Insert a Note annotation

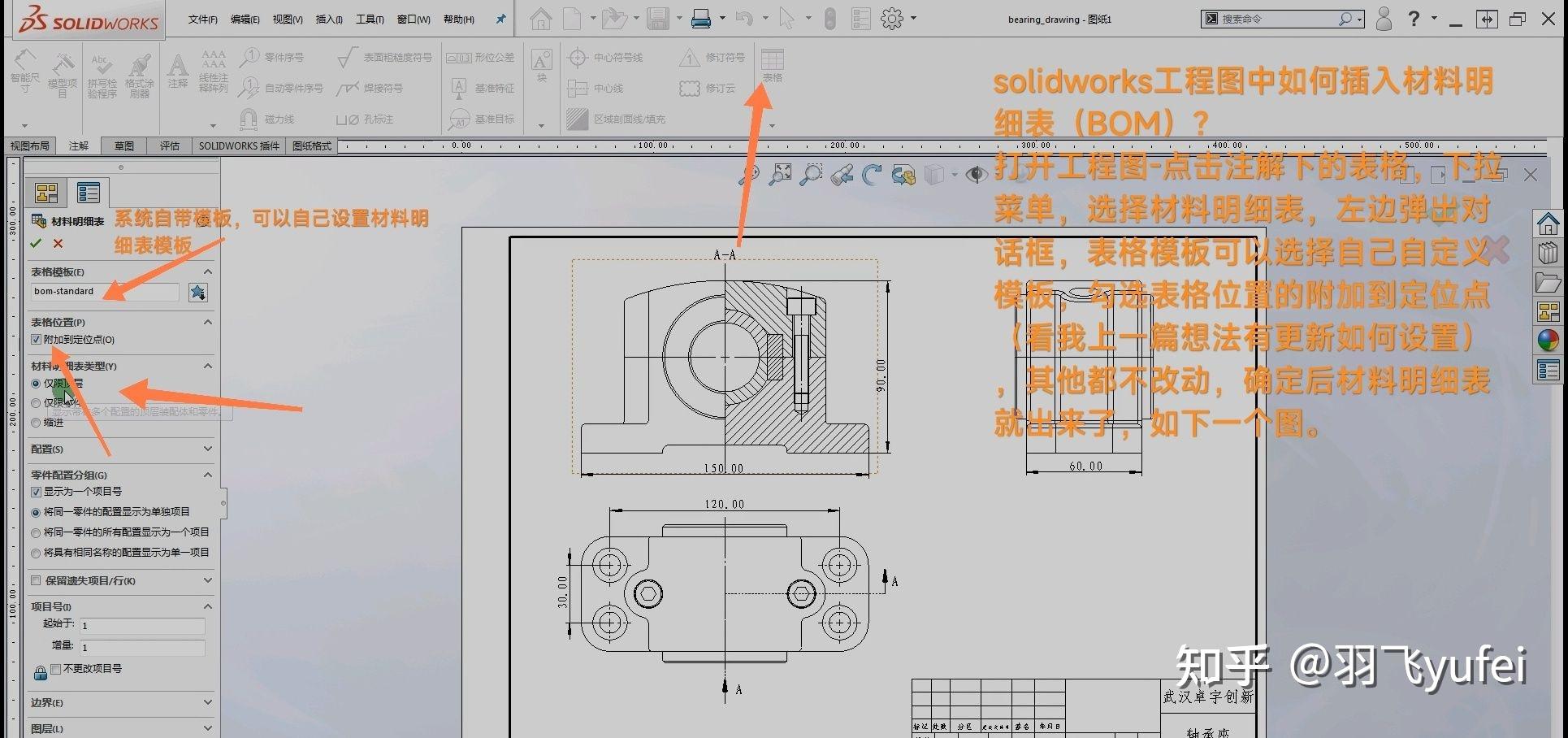click(x=177, y=73)
